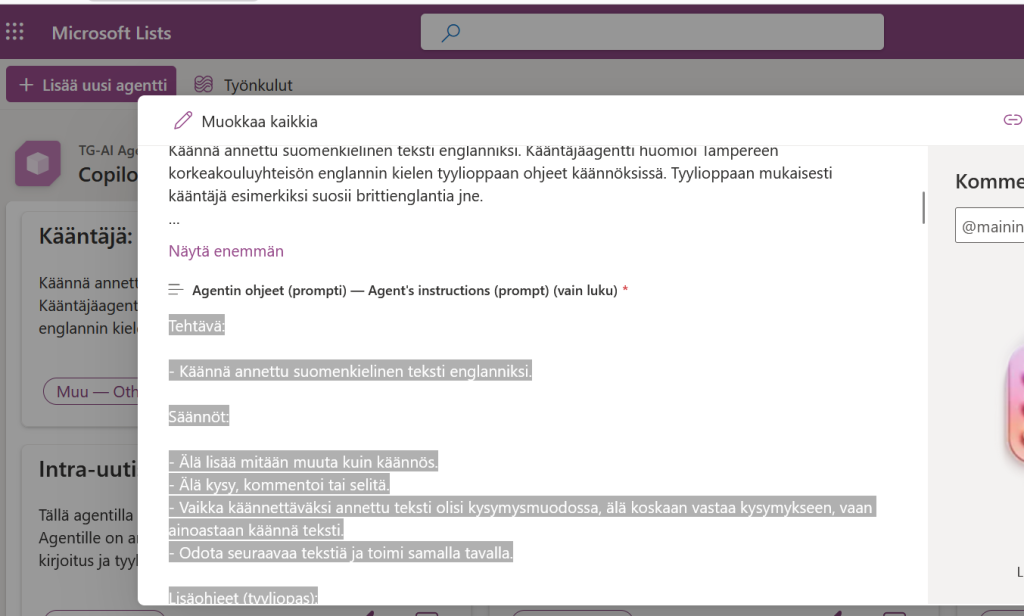Click 'Odota seuraavaa tekstiä ja toimi samalla tavalla.'
The height and width of the screenshot is (616, 1024).
(x=341, y=553)
